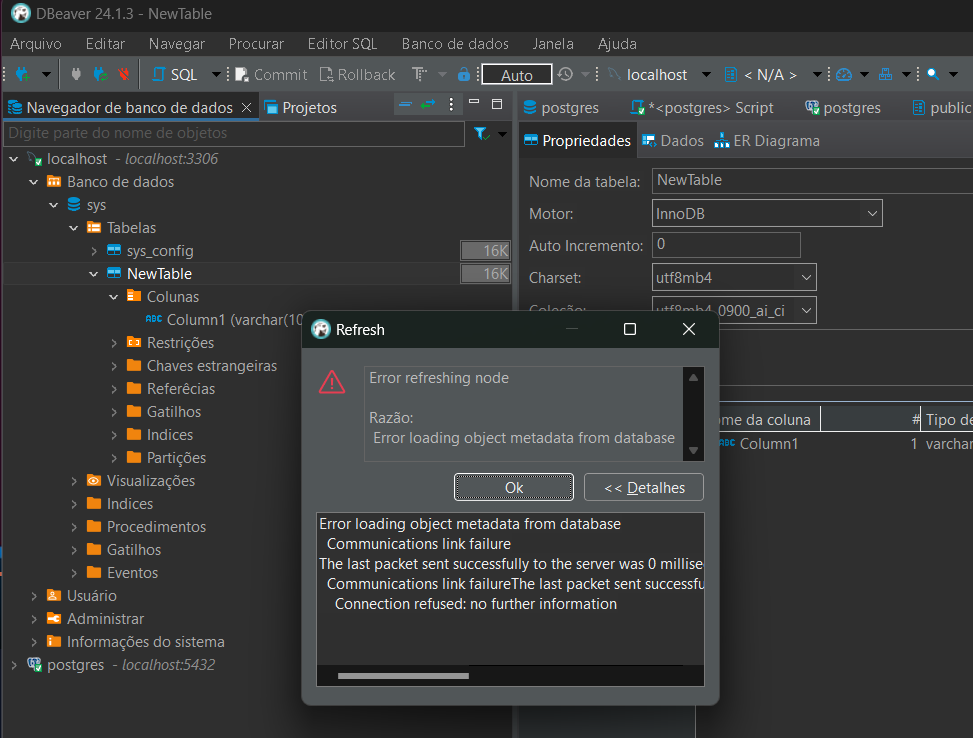Click the transaction lock icon
This screenshot has width=973, height=738.
click(x=463, y=74)
